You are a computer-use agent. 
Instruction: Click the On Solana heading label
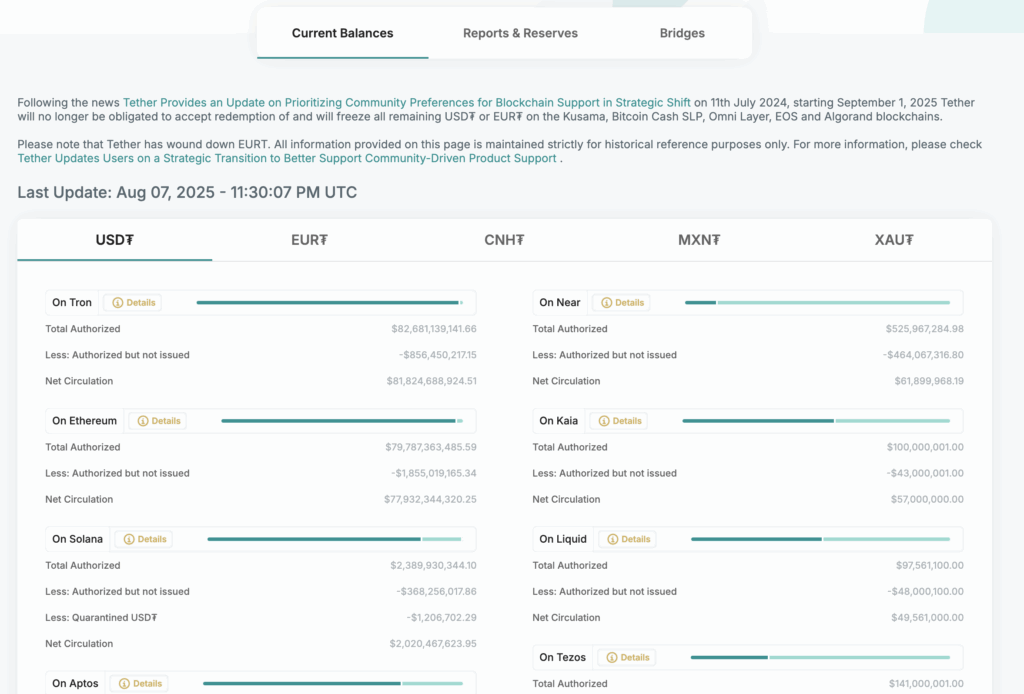[x=77, y=539]
